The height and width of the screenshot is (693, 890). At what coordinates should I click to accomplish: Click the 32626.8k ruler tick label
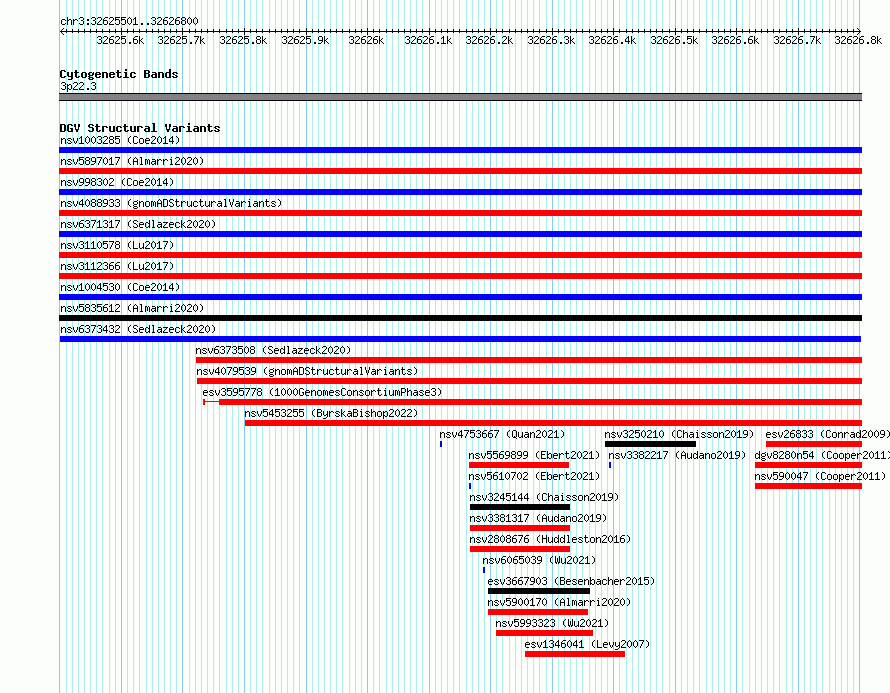coord(858,40)
